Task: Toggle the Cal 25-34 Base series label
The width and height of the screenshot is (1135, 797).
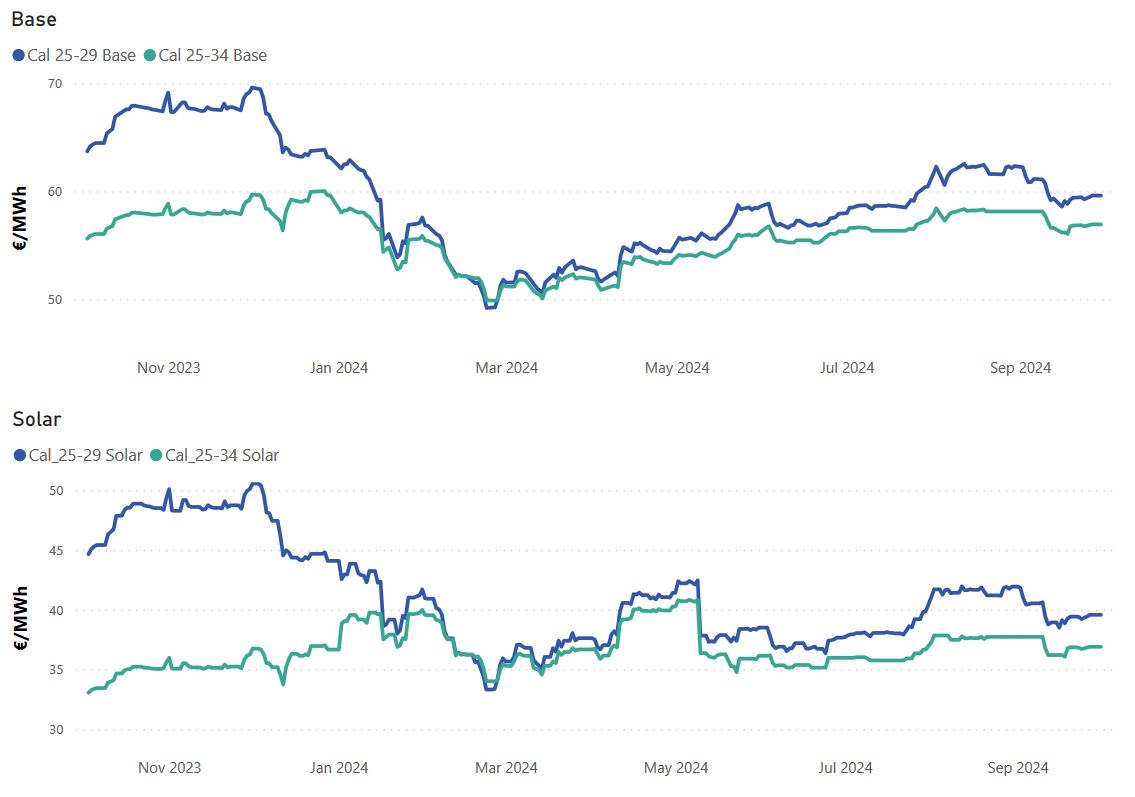Action: (x=213, y=56)
